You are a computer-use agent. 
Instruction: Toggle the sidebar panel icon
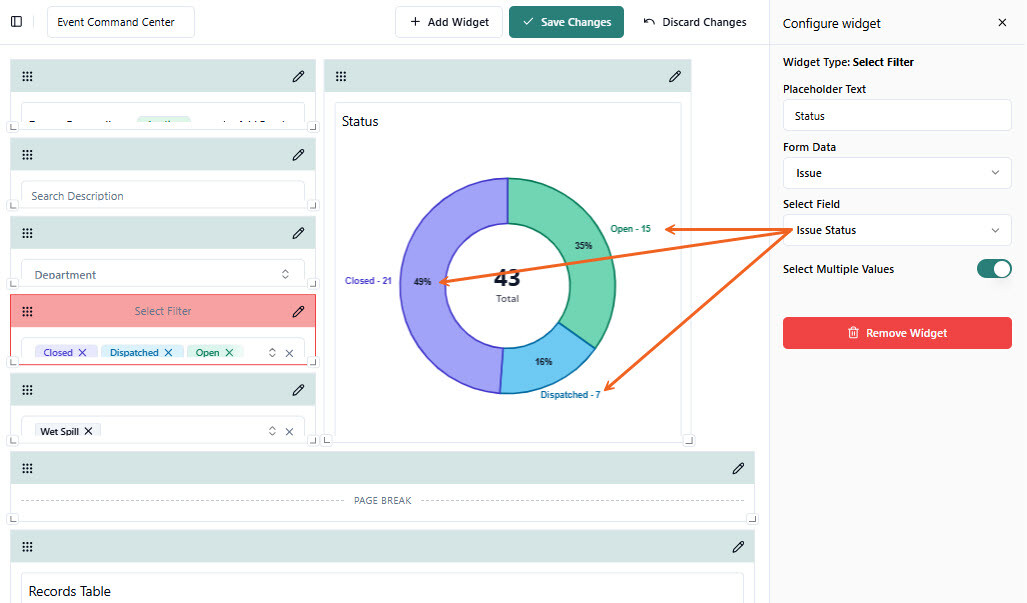[17, 22]
